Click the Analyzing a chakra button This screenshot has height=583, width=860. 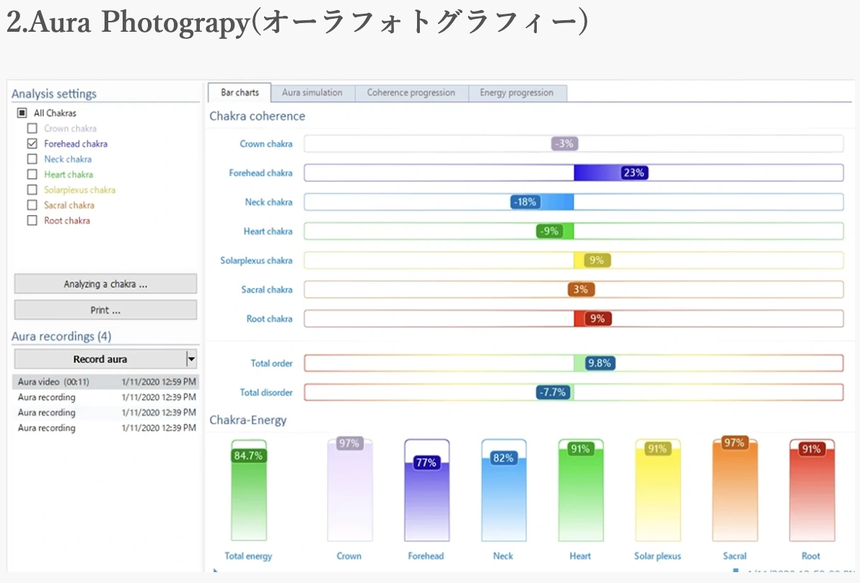coord(105,284)
